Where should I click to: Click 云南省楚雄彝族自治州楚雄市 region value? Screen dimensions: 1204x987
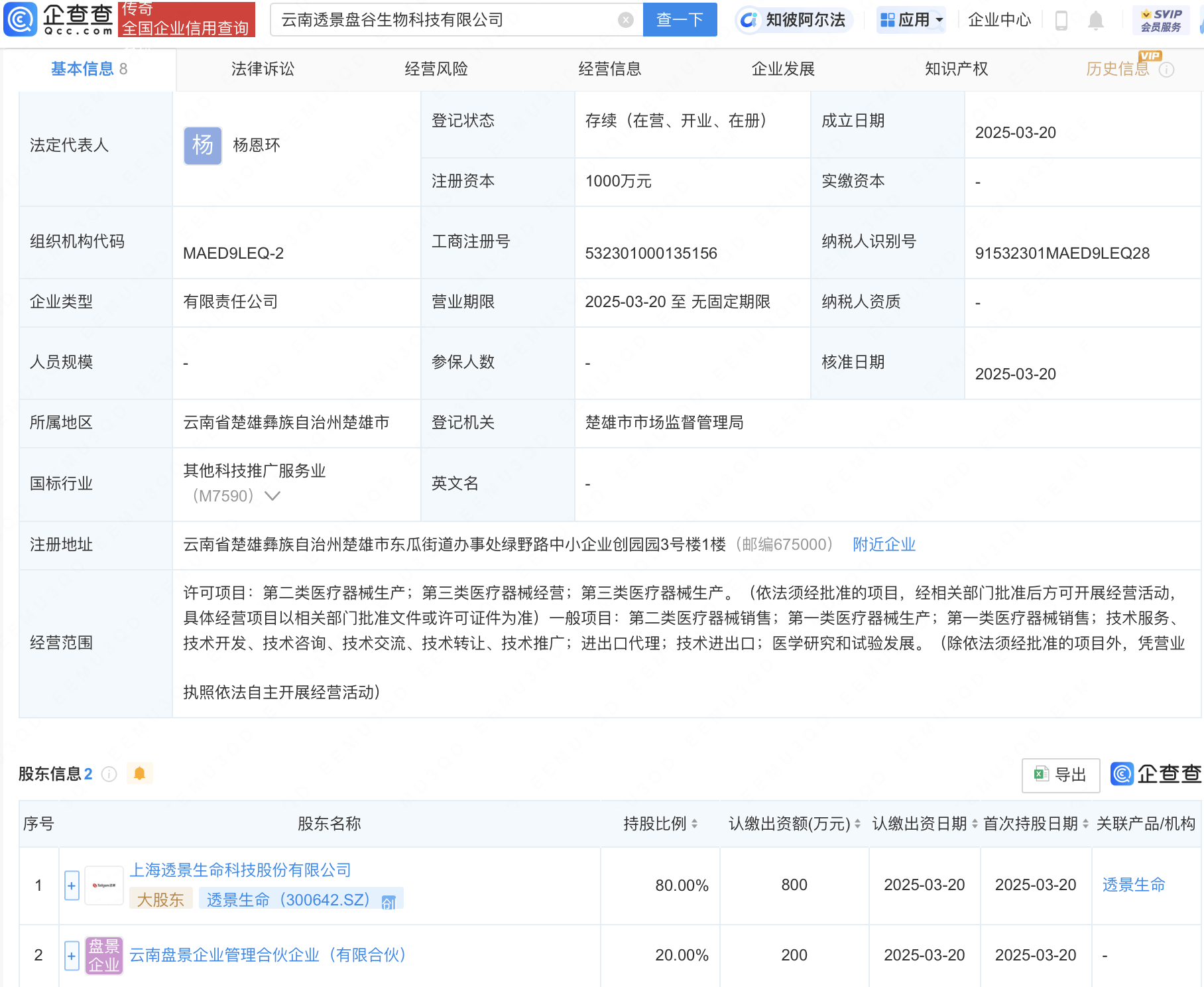(x=286, y=423)
